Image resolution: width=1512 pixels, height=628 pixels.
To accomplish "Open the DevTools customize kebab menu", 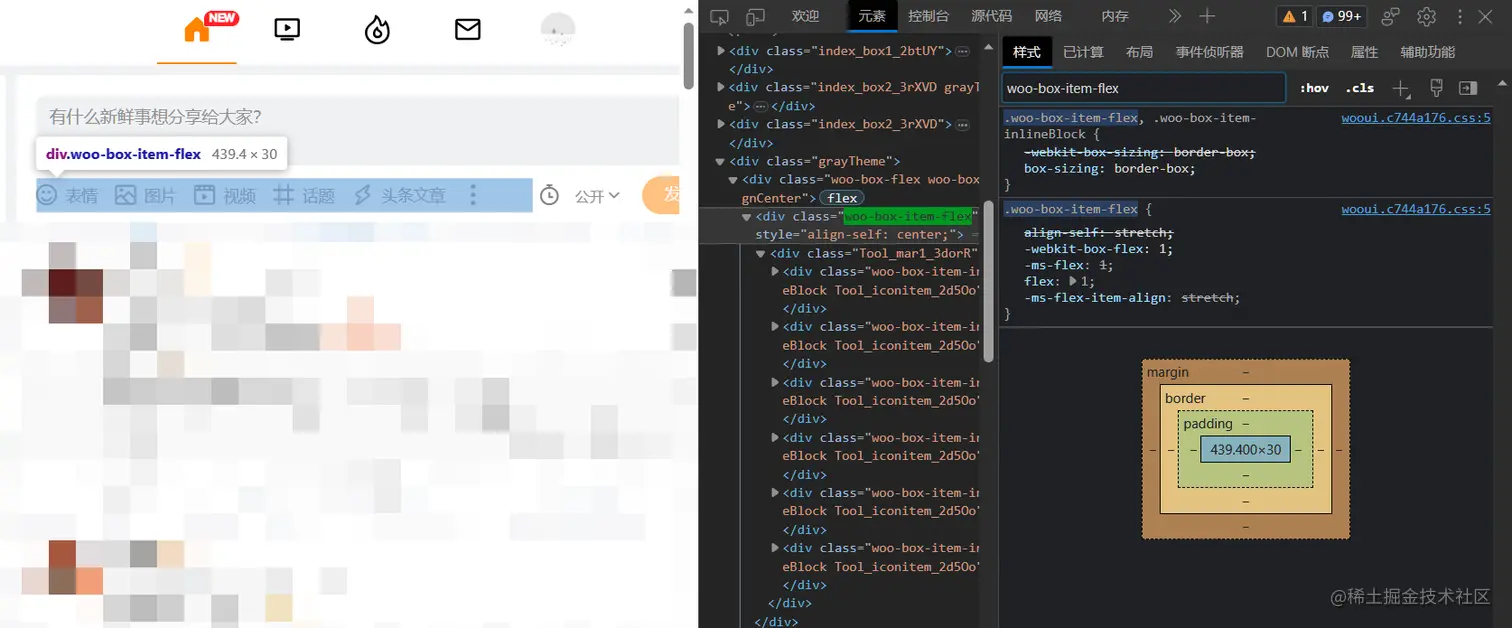I will (1460, 16).
